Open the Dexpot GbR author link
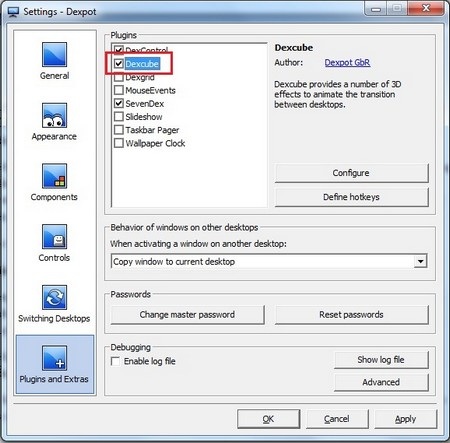Image resolution: width=450 pixels, height=443 pixels. [347, 62]
